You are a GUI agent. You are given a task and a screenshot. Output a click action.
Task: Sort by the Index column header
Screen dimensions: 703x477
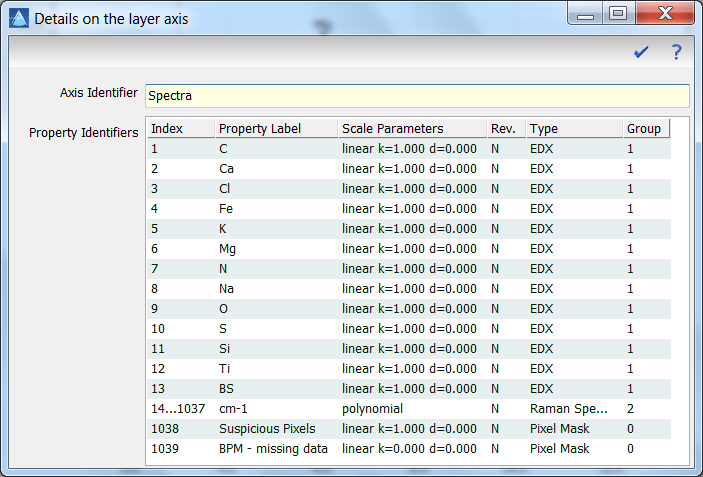point(179,129)
